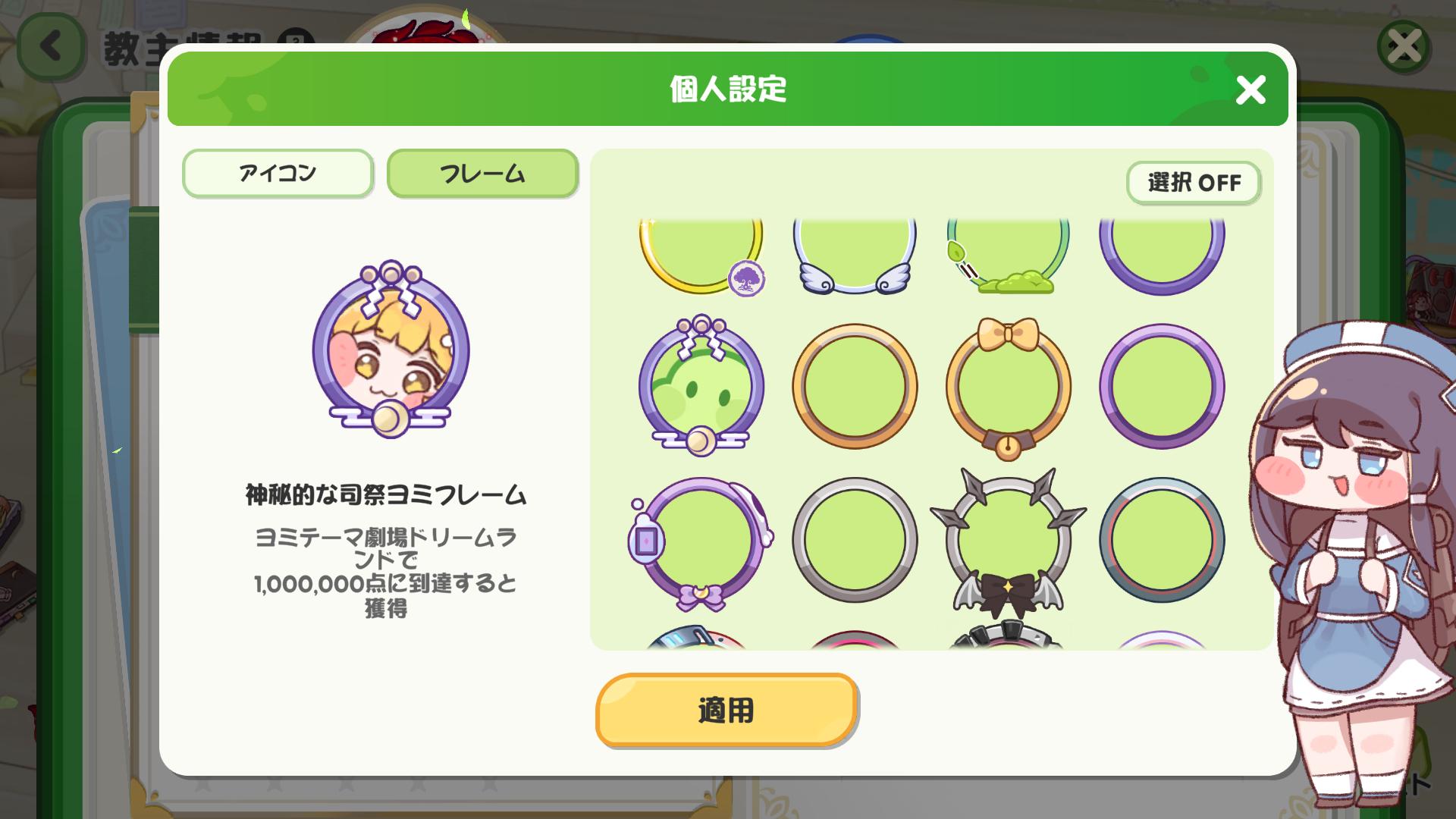Choose the dark teal ring with red inner line

[x=1162, y=540]
